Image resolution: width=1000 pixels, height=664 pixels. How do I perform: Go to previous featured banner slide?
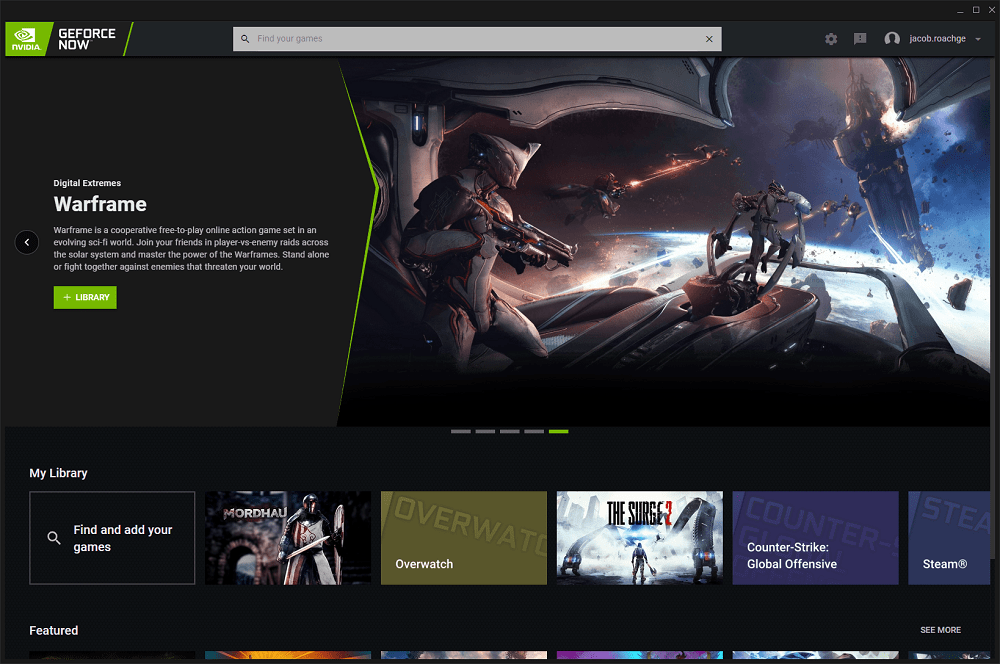pyautogui.click(x=27, y=242)
